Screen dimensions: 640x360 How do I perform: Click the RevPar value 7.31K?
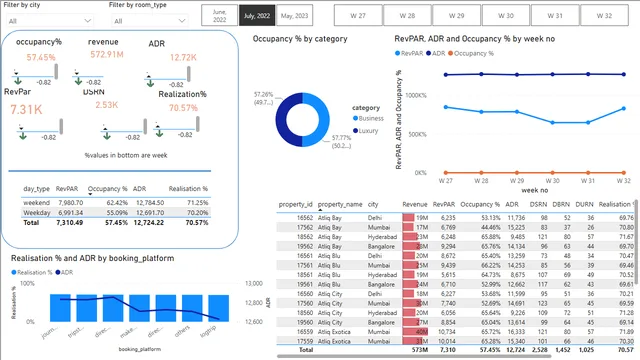click(x=26, y=109)
